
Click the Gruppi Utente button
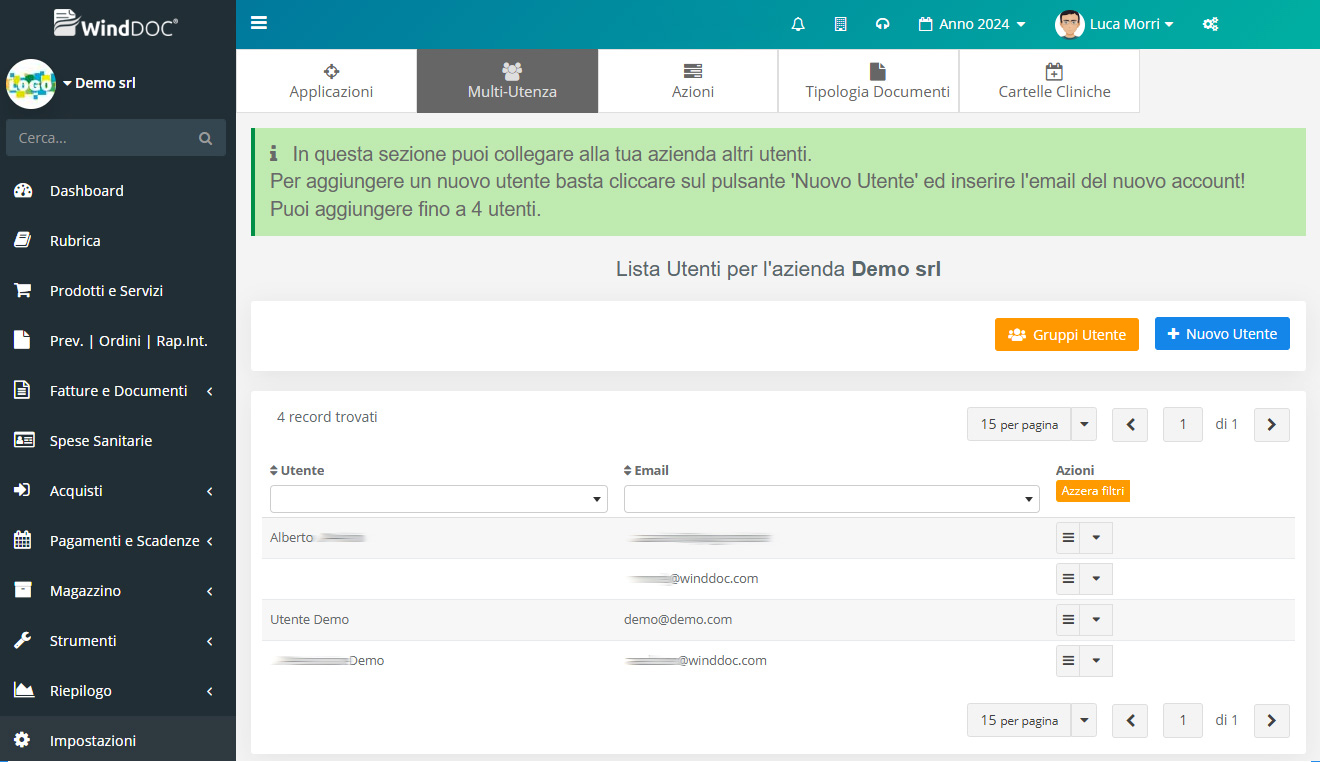(1066, 335)
